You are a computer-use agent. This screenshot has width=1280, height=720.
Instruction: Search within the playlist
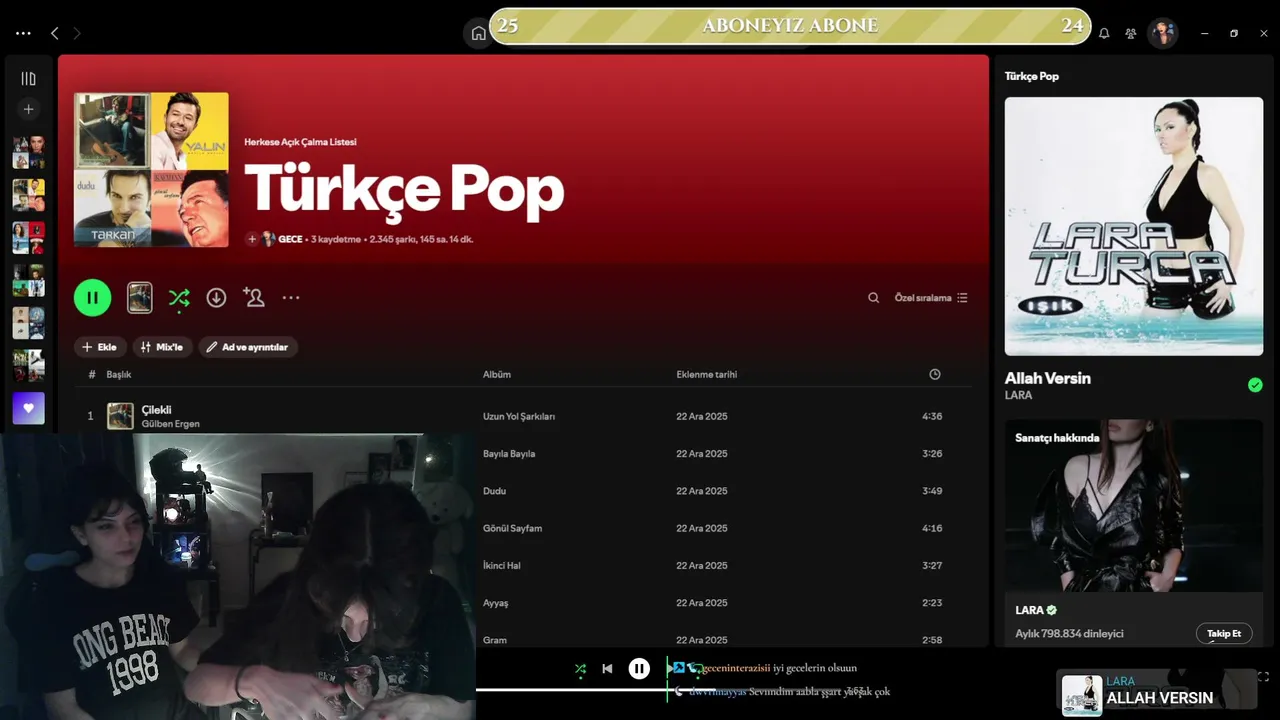point(873,297)
